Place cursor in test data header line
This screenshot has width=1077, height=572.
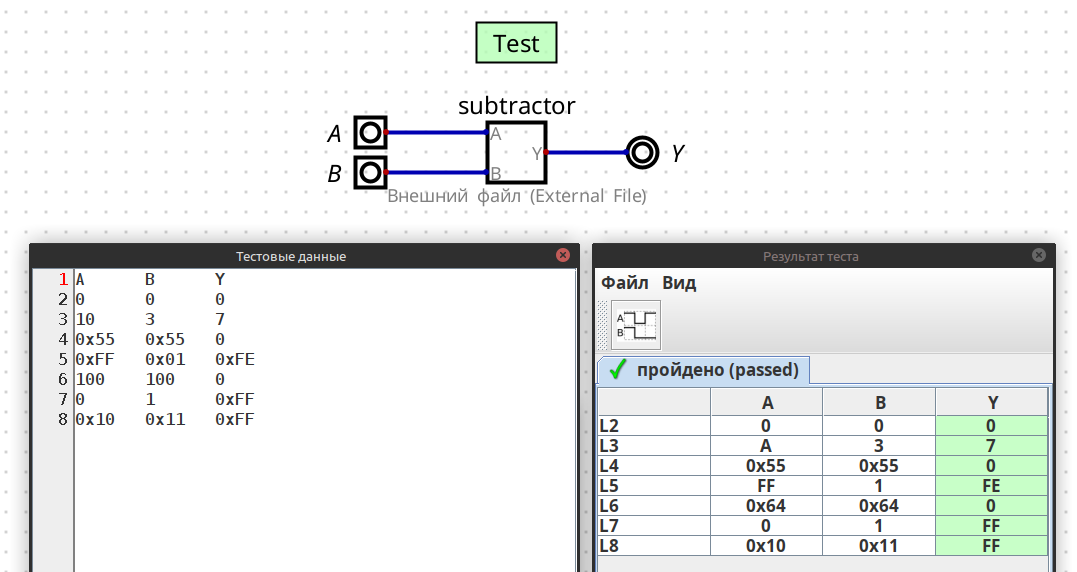pos(324,279)
